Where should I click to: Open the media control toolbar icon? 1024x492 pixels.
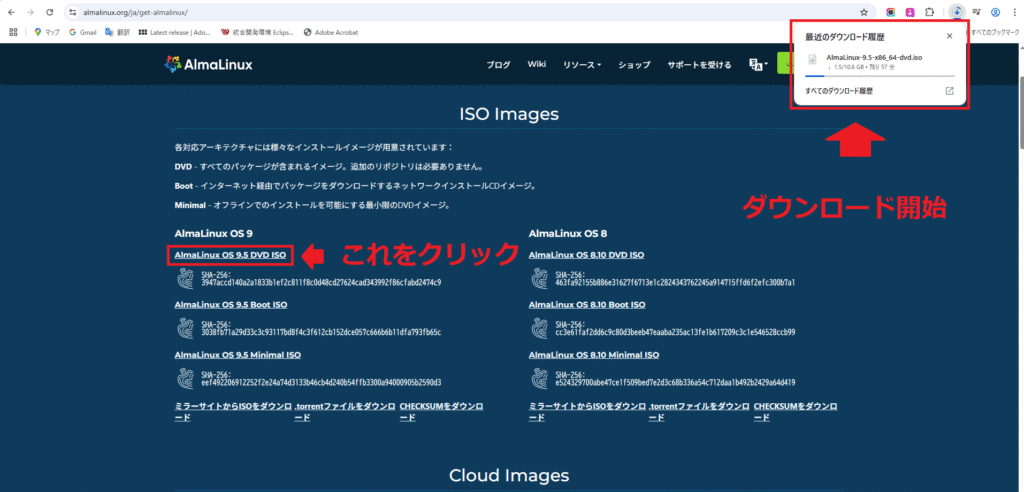[976, 12]
